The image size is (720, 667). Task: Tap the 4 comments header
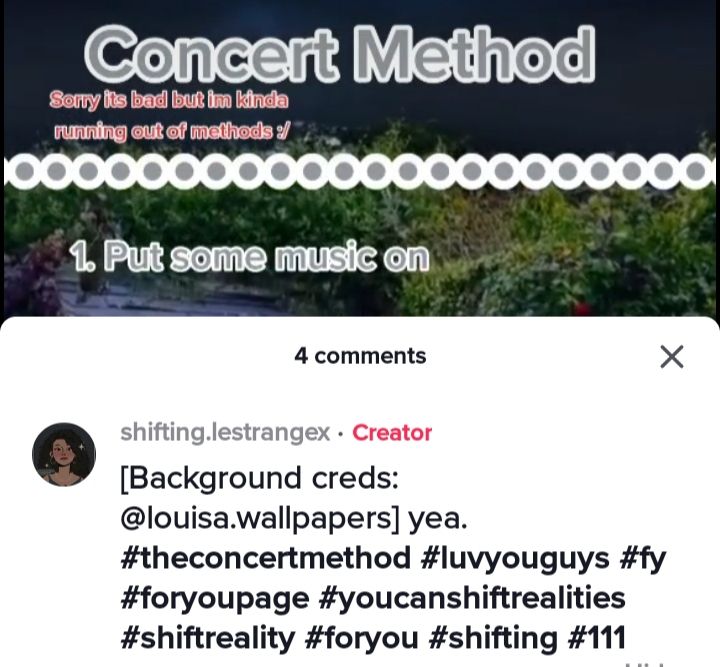point(360,356)
